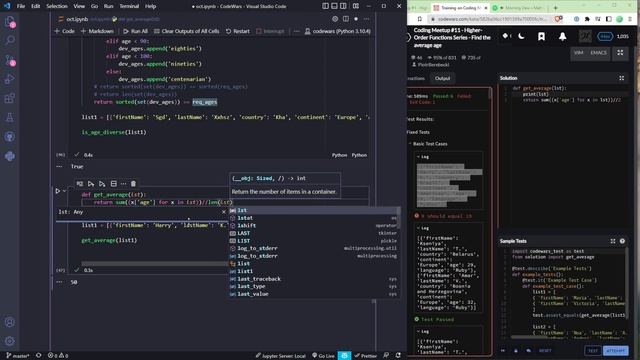Click Go Live in the status bar
The height and width of the screenshot is (360, 640).
(x=323, y=356)
